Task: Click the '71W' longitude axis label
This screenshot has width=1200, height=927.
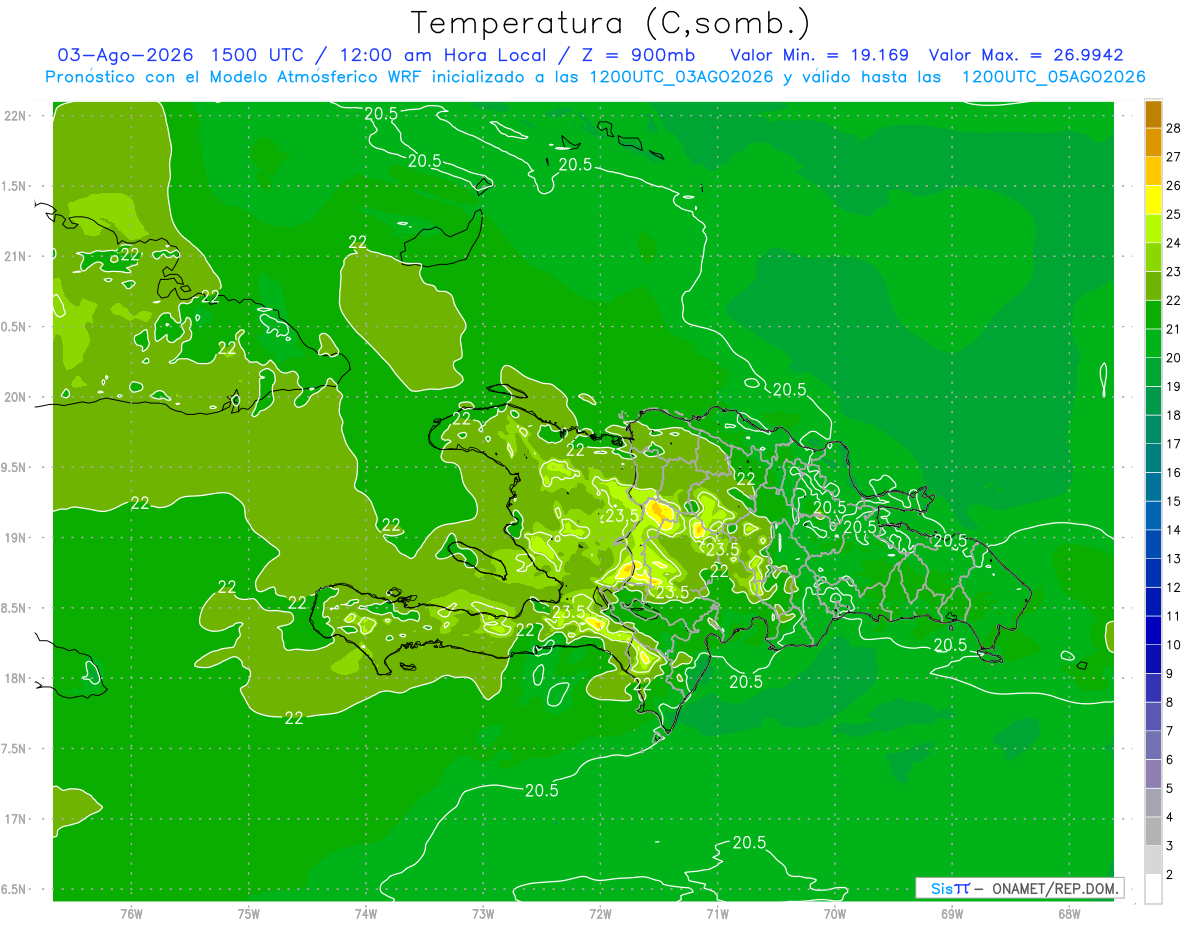Action: click(717, 913)
